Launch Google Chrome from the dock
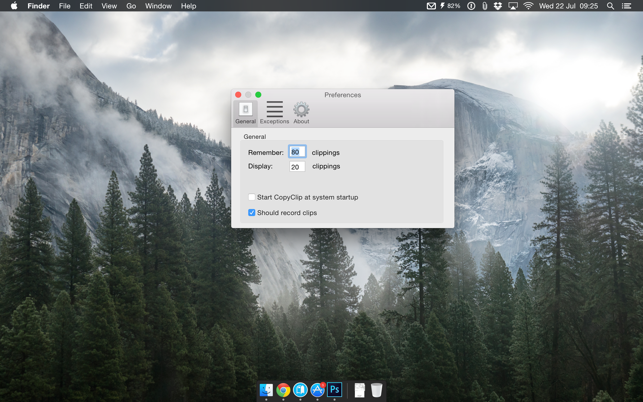This screenshot has height=402, width=643. point(284,390)
